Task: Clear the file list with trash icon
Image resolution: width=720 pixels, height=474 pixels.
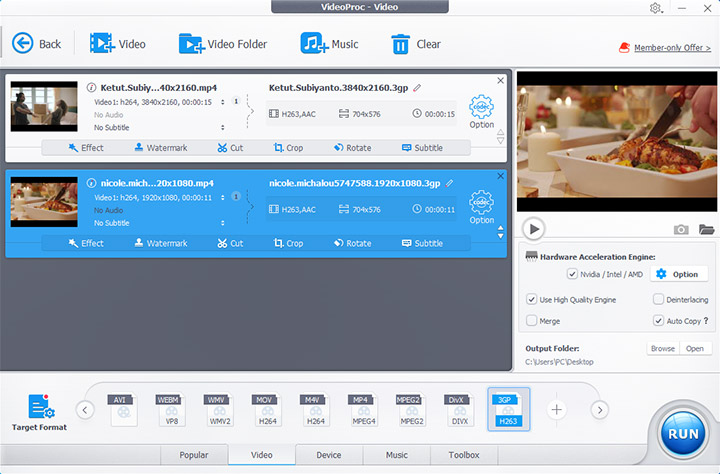Action: (416, 44)
